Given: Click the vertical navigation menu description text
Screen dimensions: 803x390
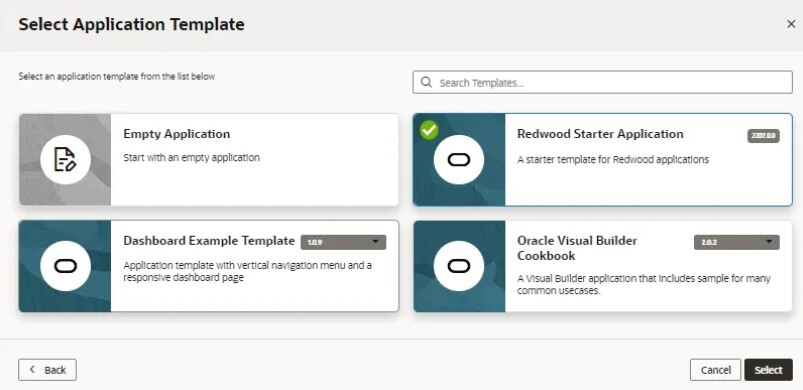Looking at the screenshot, I should [248, 272].
